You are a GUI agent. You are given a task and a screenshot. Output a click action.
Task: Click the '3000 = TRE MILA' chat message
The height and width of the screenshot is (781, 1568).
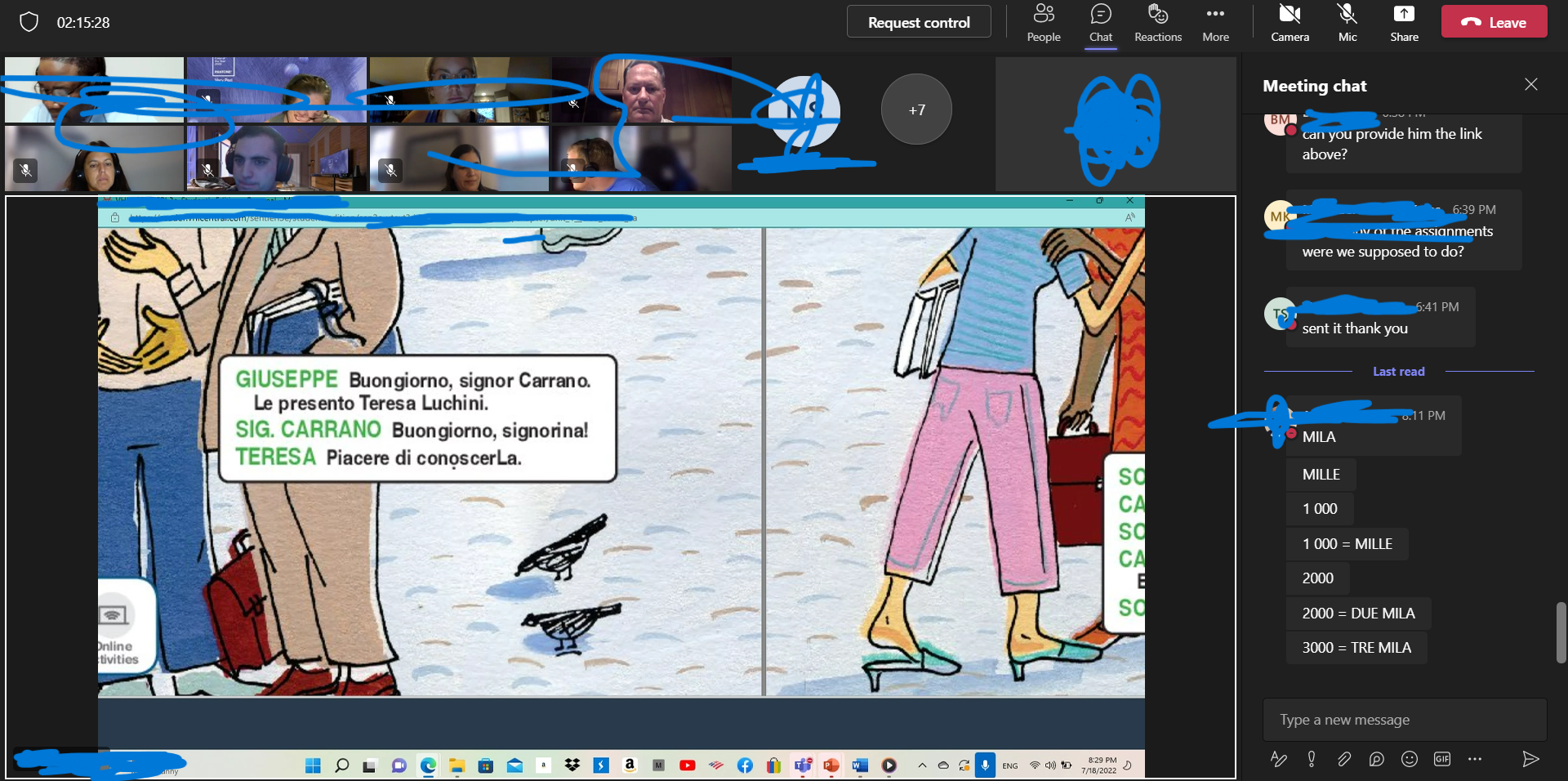pos(1356,648)
